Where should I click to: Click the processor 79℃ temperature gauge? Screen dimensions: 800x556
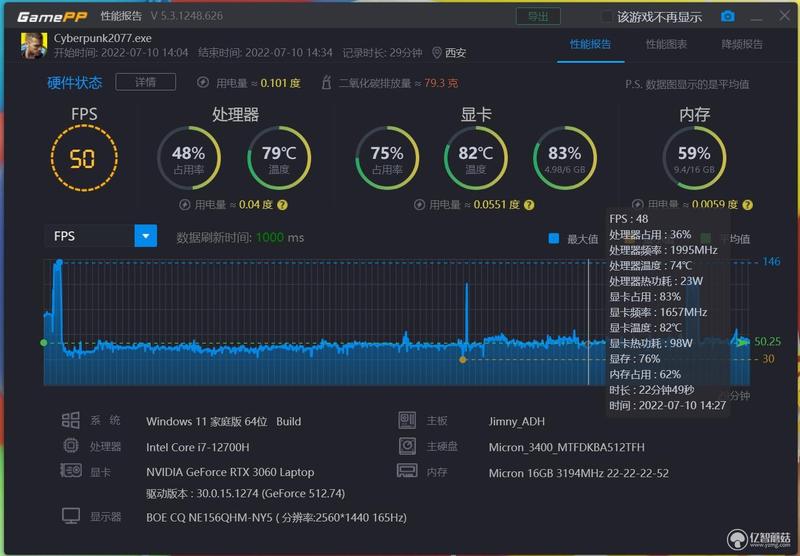point(279,158)
